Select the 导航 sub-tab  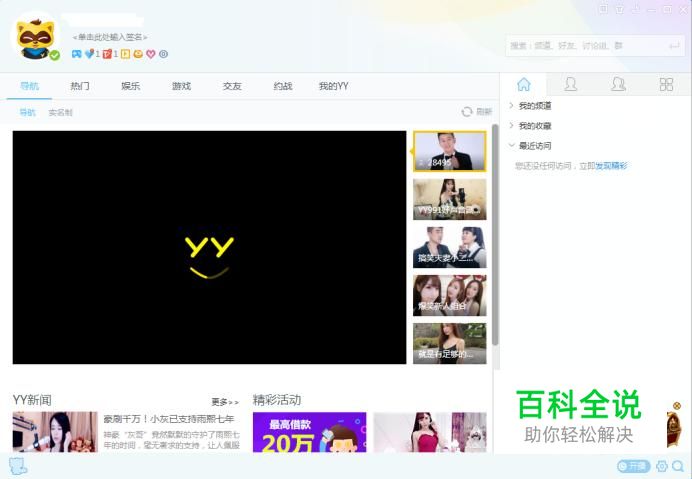click(x=27, y=113)
